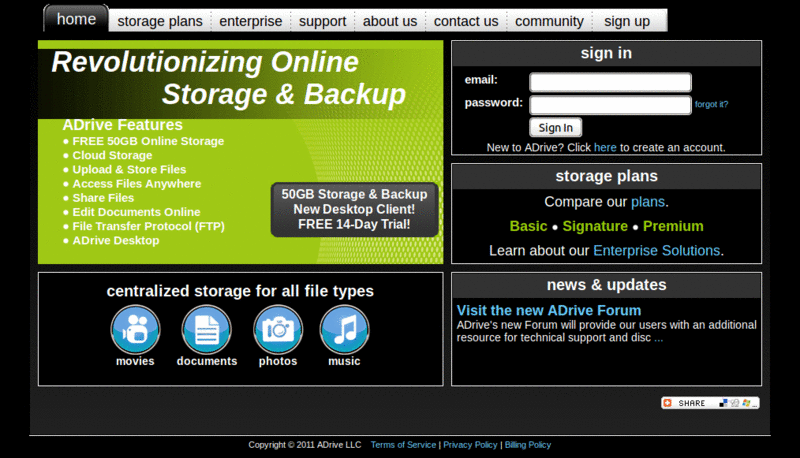Click the 'ADrive Features' heading
800x458 pixels.
pyautogui.click(x=122, y=125)
